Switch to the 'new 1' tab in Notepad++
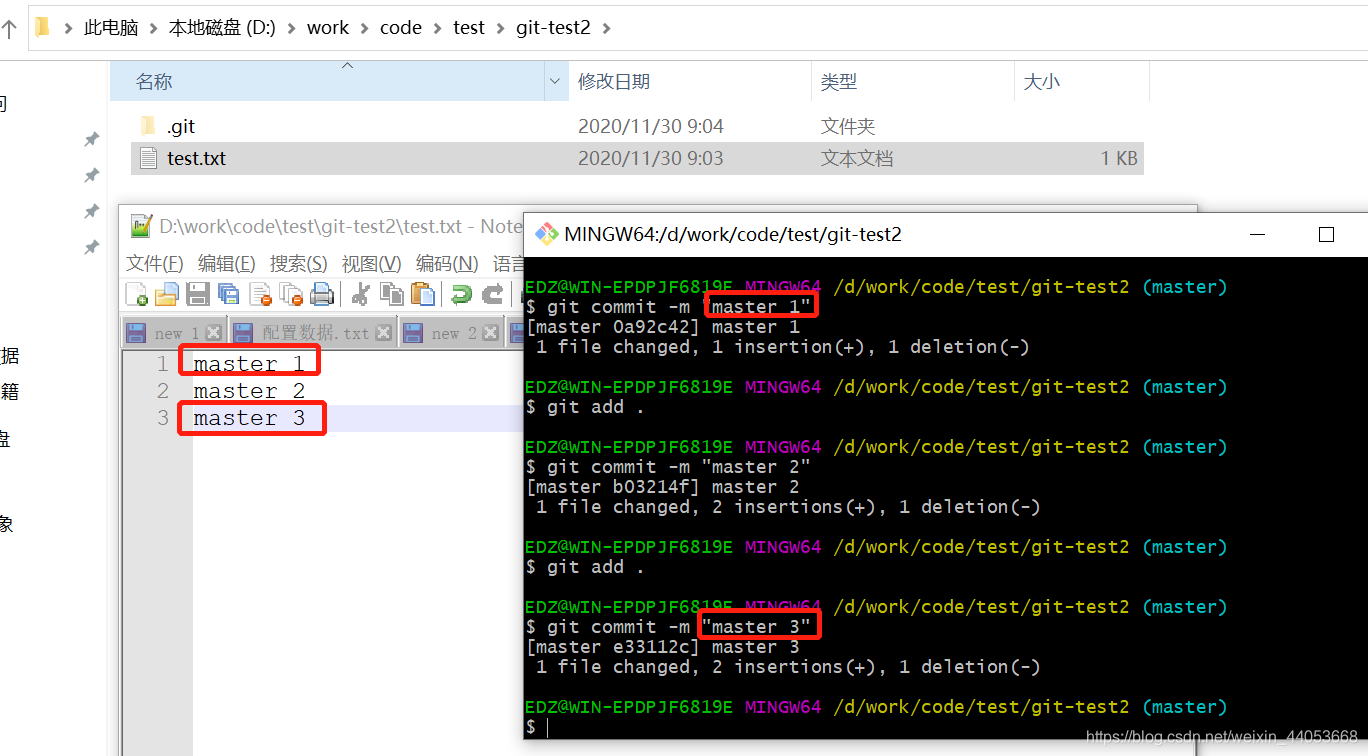 (175, 333)
